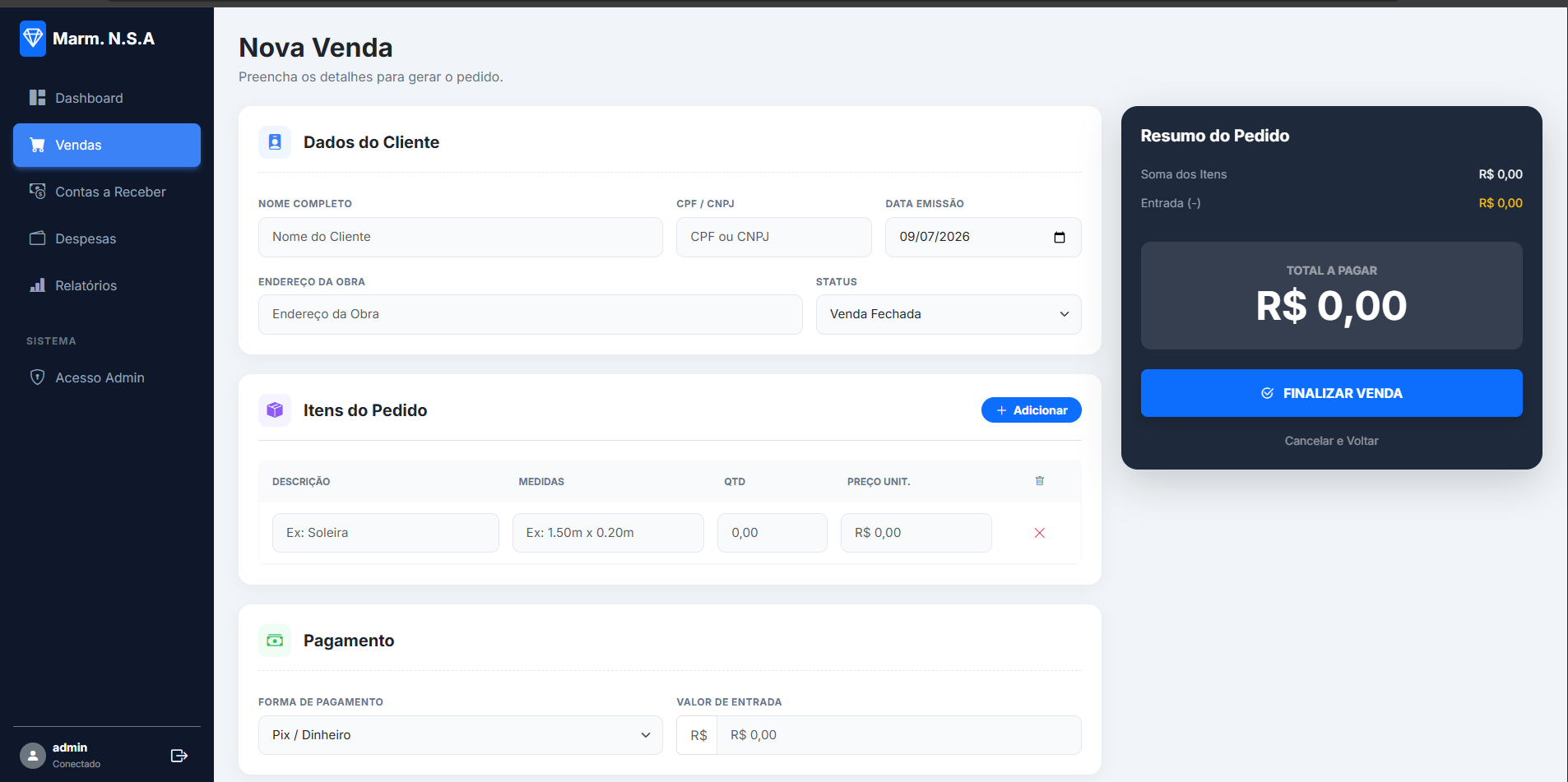Open the calendar picker in Data Emissão
1568x782 pixels.
point(1060,238)
